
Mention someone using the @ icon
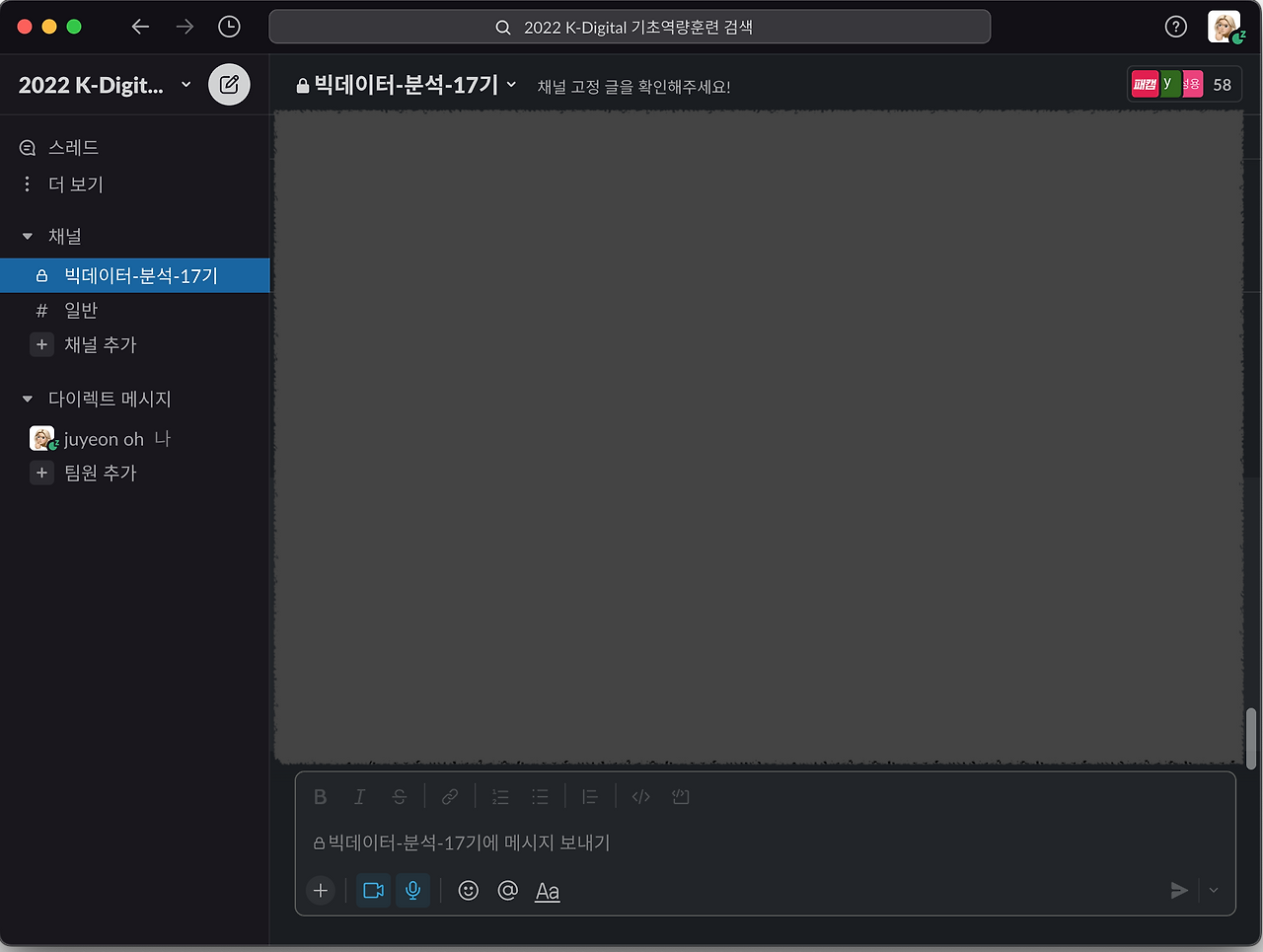[x=507, y=890]
